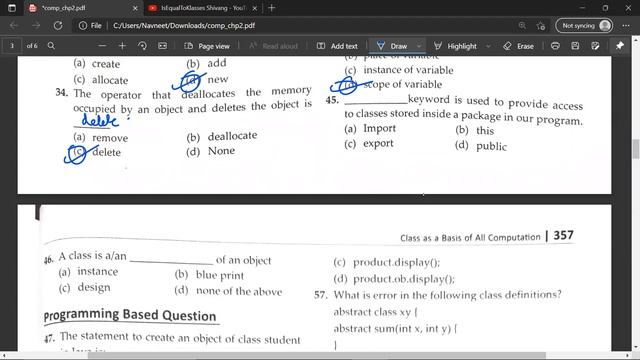Image resolution: width=640 pixels, height=360 pixels.
Task: Click option "(c) export" in question 45
Action: tap(369, 144)
